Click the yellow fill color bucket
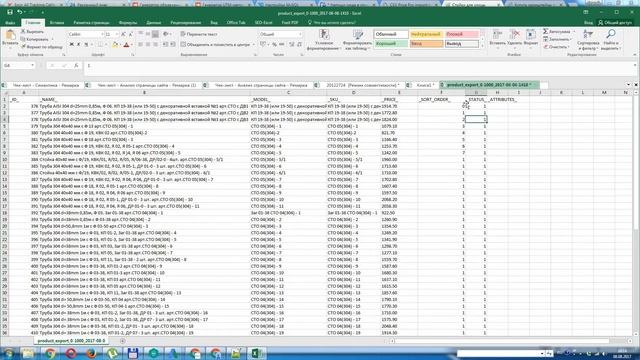This screenshot has height=360, width=640. click(x=115, y=44)
